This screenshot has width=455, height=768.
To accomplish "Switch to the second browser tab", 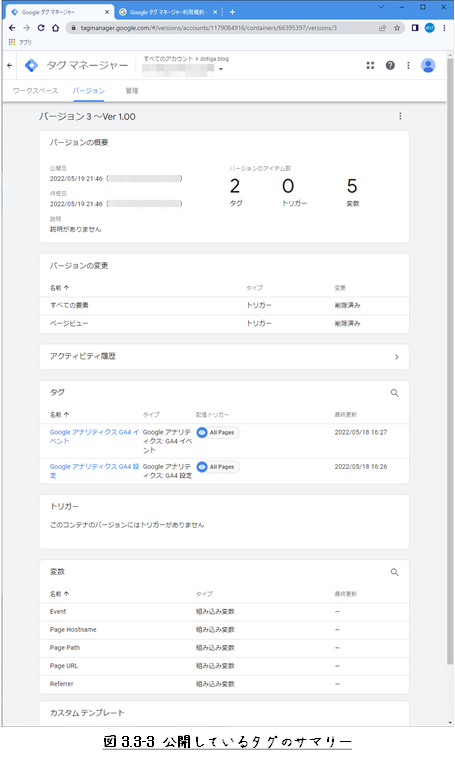I will pos(168,12).
